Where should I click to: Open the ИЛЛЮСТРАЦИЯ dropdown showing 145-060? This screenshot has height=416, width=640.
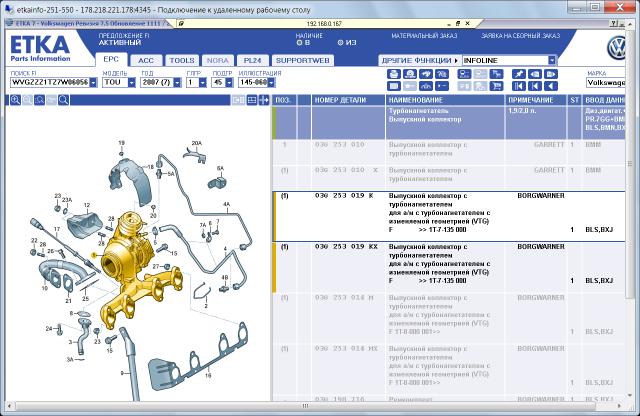point(271,82)
